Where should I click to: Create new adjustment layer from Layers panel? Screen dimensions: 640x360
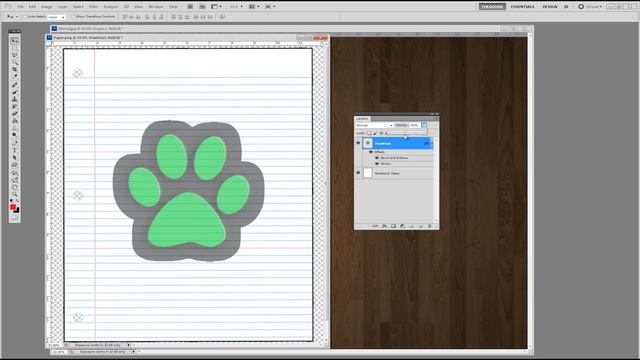pos(402,226)
